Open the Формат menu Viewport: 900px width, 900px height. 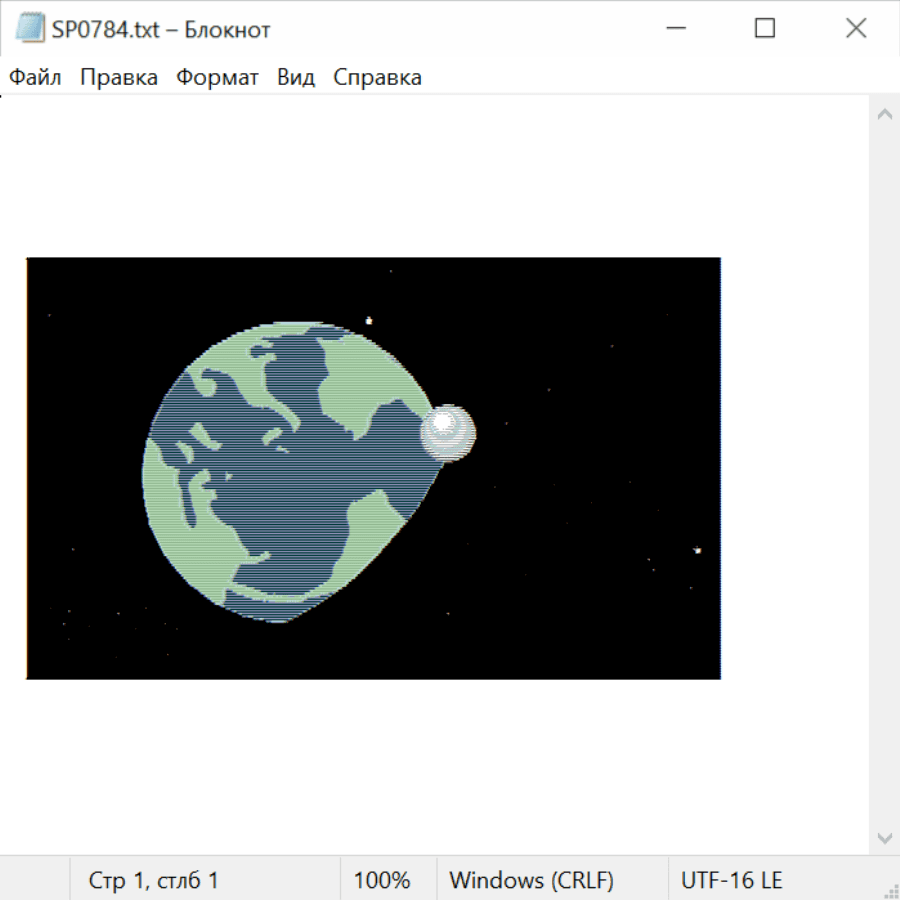coord(217,78)
